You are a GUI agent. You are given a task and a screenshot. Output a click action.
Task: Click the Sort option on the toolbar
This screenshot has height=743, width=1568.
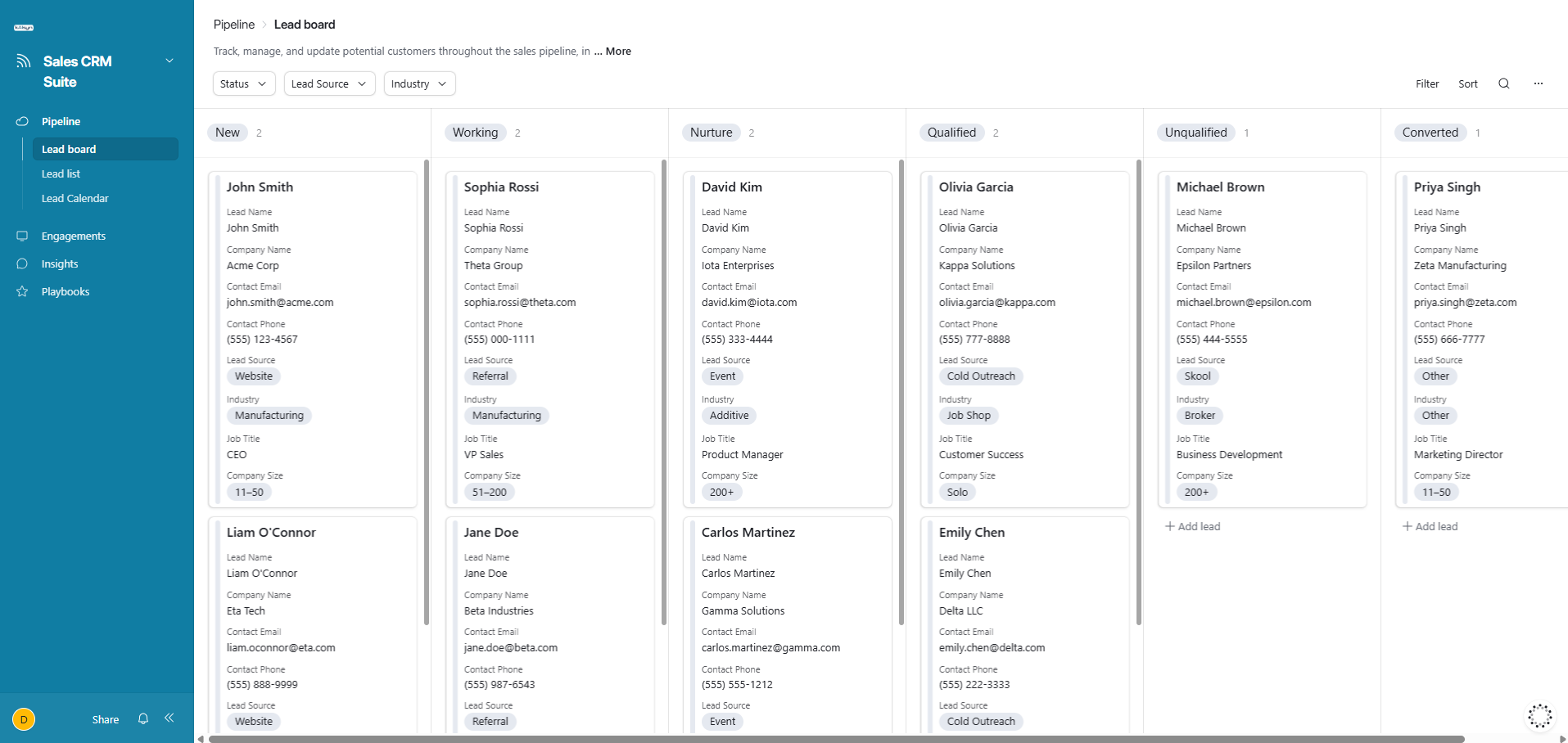click(x=1467, y=83)
